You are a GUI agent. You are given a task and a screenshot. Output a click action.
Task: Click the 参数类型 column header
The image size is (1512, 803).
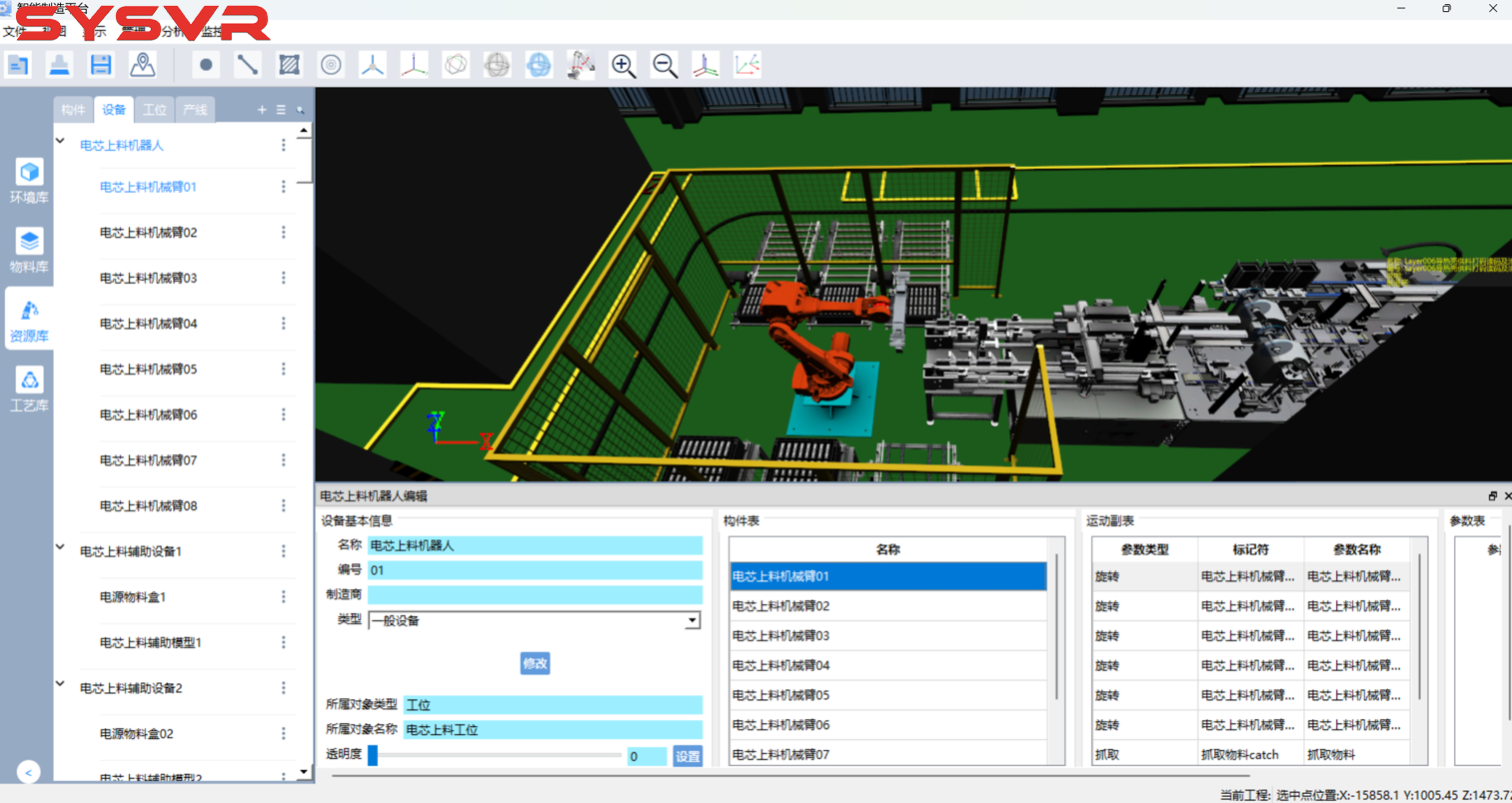(x=1145, y=549)
